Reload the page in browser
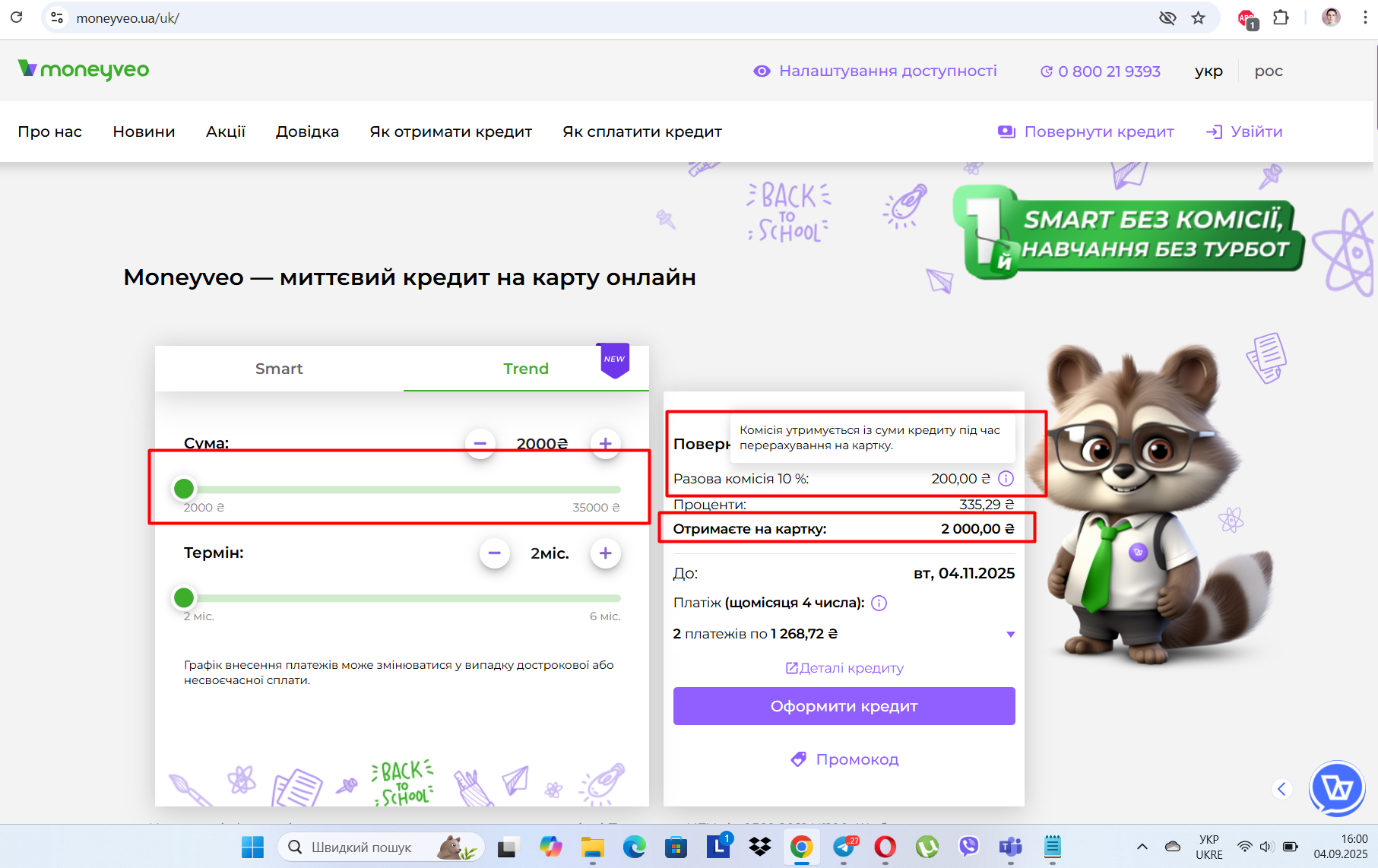Viewport: 1378px width, 868px height. click(x=17, y=17)
